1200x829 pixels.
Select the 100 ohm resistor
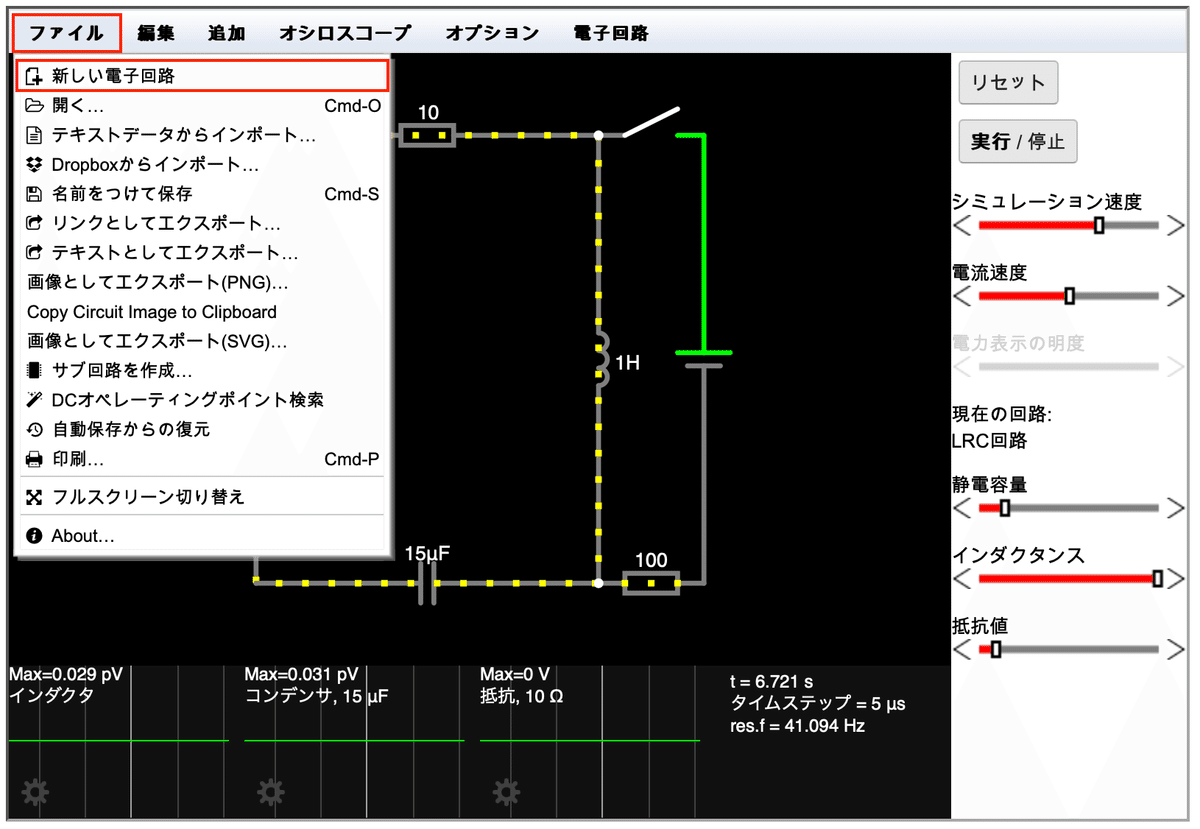click(x=651, y=582)
